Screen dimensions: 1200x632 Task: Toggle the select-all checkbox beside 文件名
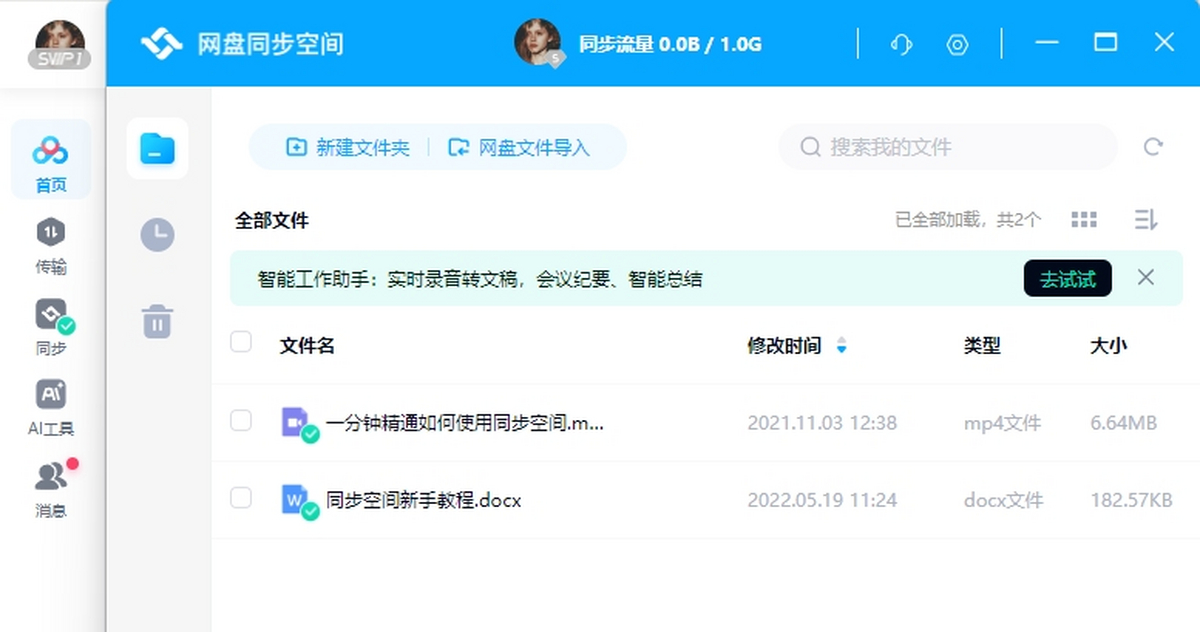241,342
